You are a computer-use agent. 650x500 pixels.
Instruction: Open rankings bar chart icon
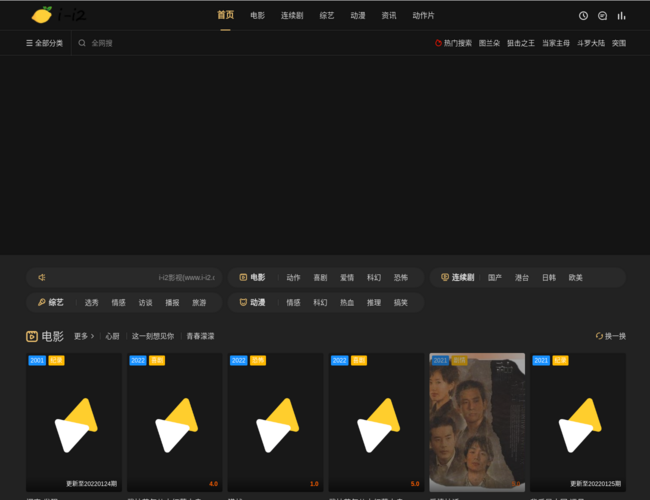click(x=621, y=16)
